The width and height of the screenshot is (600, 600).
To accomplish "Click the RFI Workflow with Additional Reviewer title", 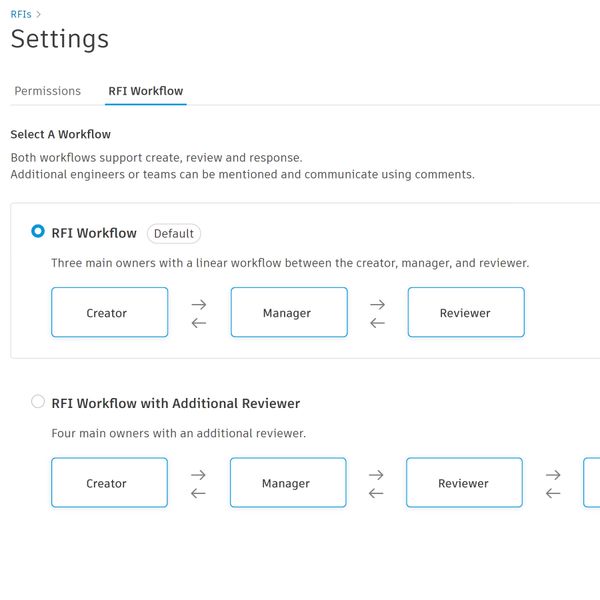I will (x=175, y=403).
